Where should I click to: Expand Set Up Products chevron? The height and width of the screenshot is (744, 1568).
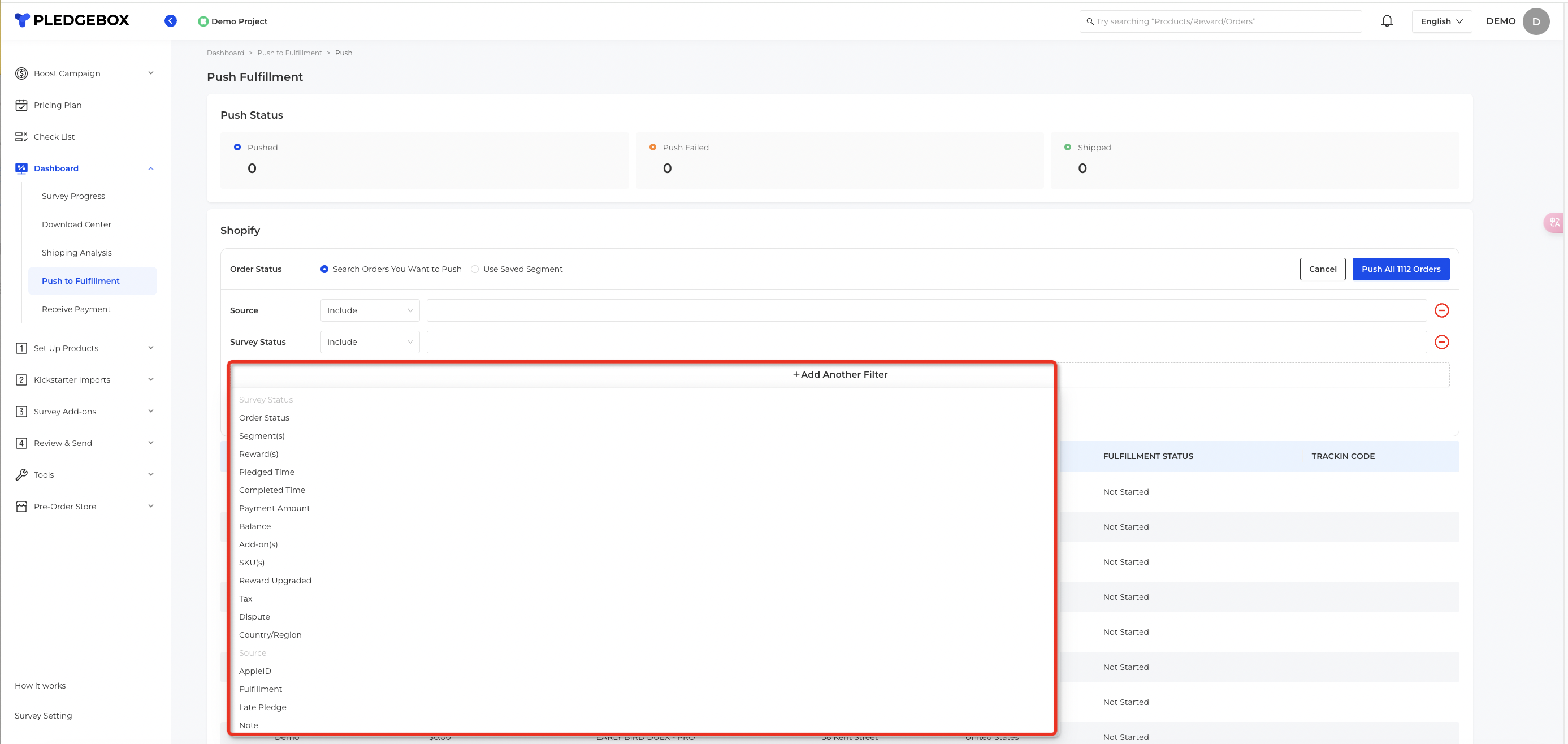point(151,348)
